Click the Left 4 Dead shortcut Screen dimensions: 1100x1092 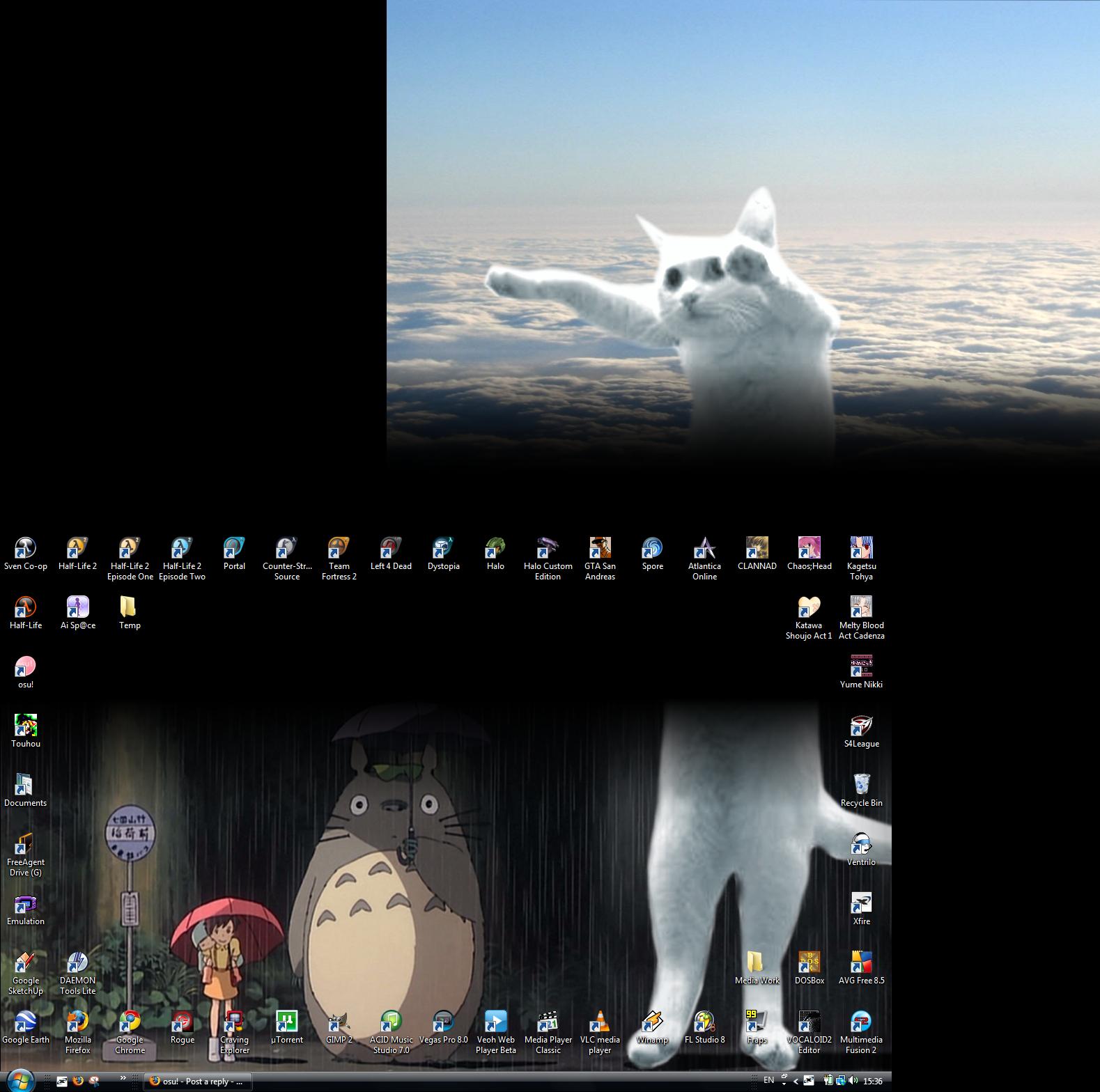(392, 554)
